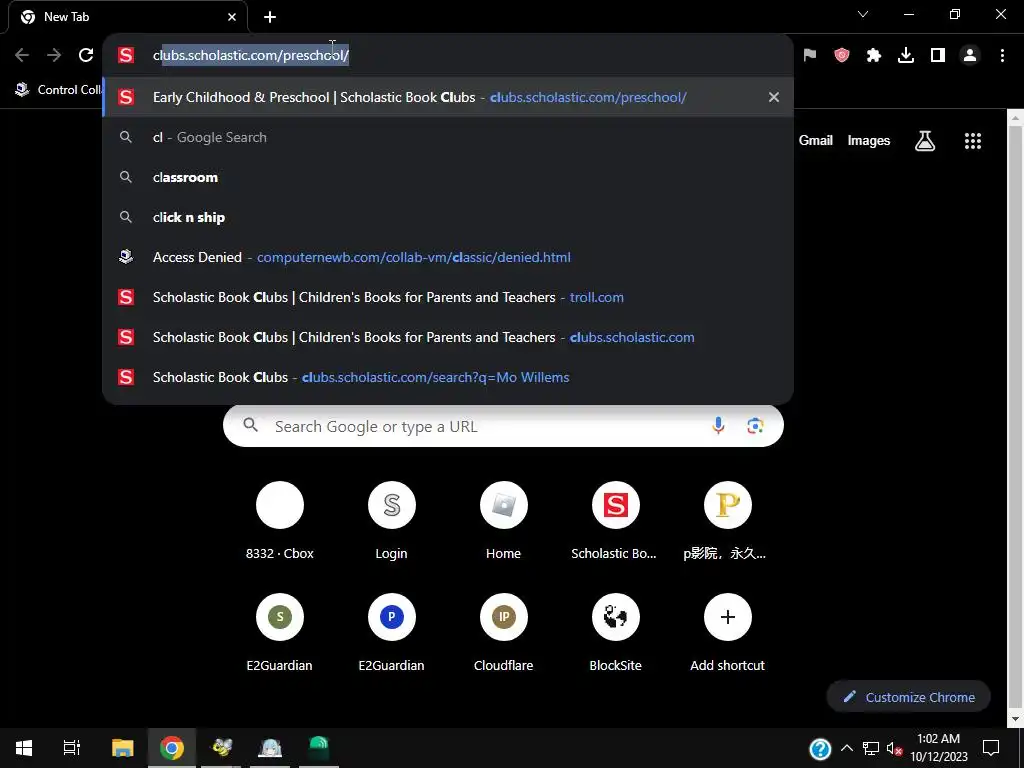Open Scholastic Book Clubs clubs.scholastic.com suggestion
The width and height of the screenshot is (1024, 768).
pyautogui.click(x=448, y=337)
